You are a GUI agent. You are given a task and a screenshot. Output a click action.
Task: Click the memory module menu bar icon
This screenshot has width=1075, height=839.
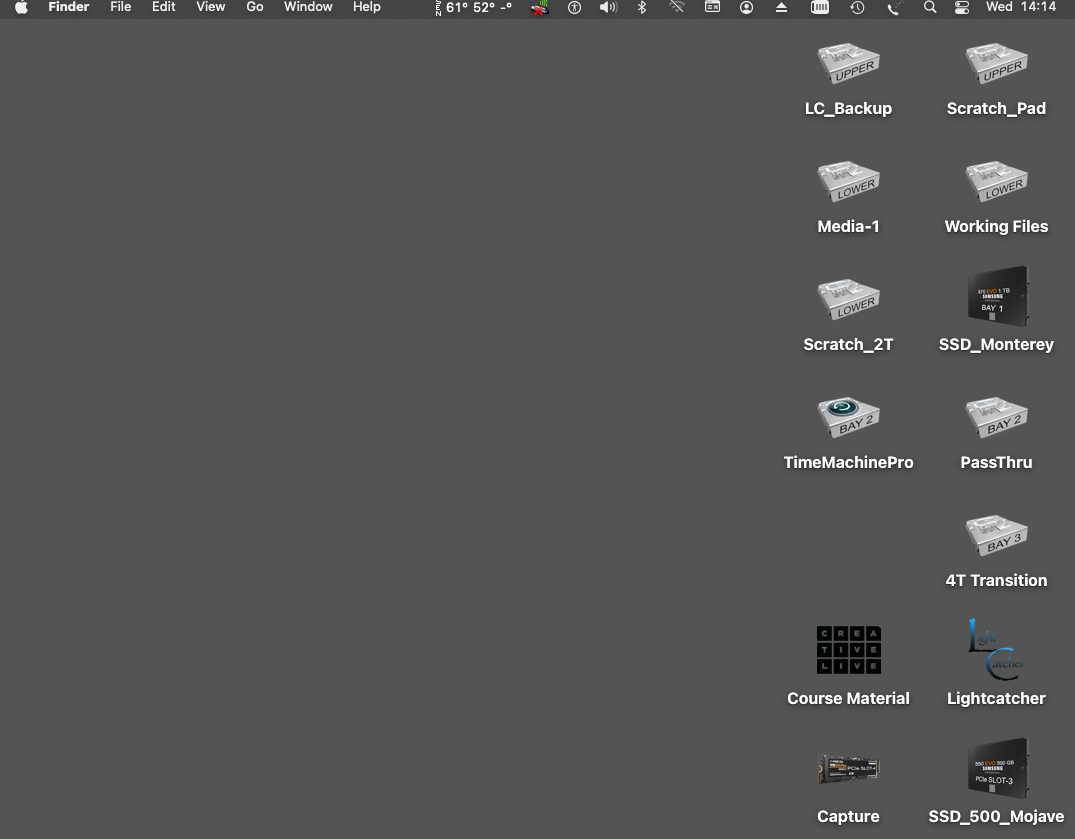pyautogui.click(x=820, y=8)
